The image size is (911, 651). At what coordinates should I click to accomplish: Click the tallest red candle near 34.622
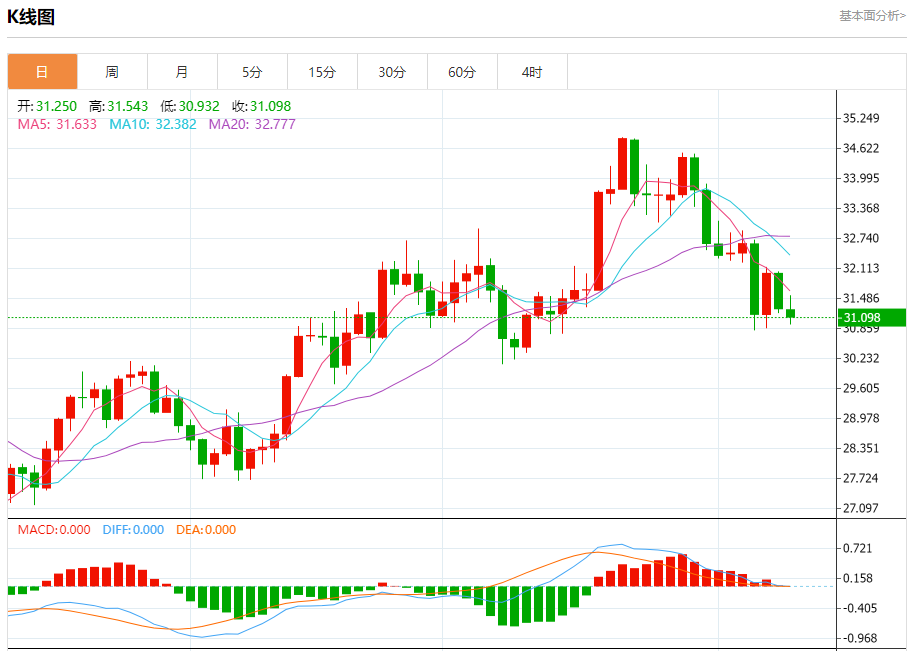[x=622, y=164]
